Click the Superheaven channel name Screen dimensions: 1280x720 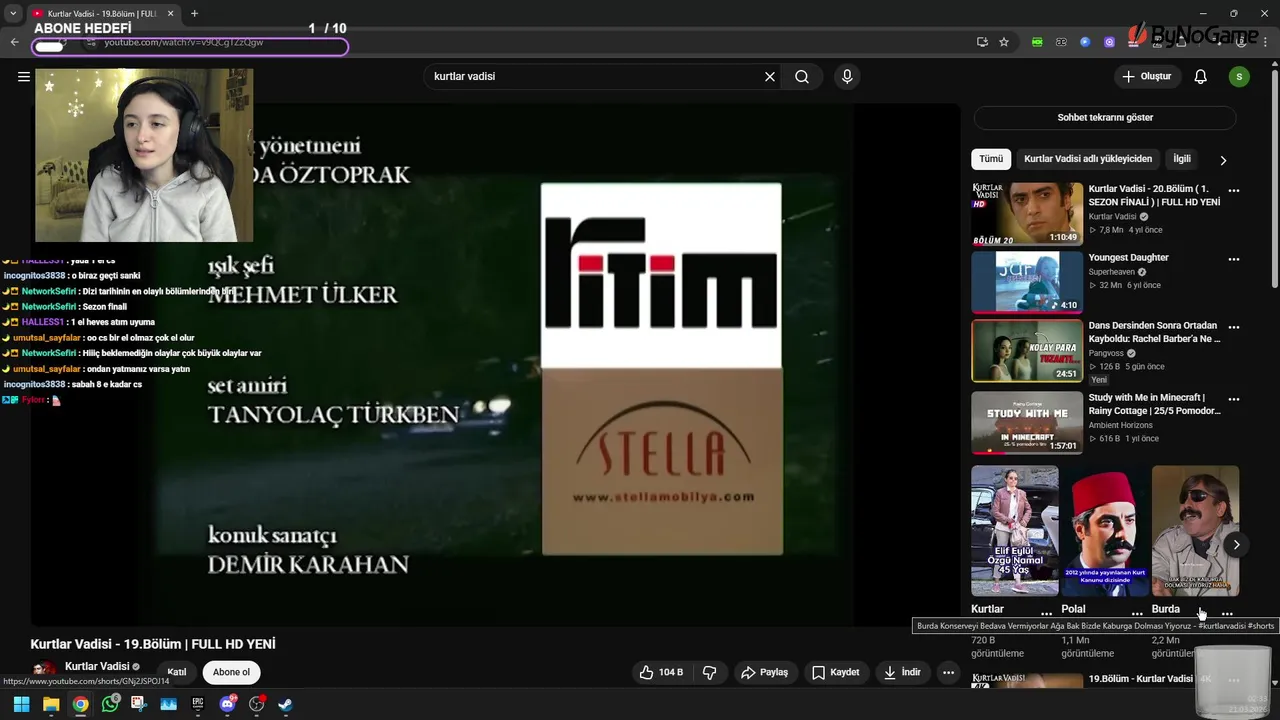(1112, 272)
